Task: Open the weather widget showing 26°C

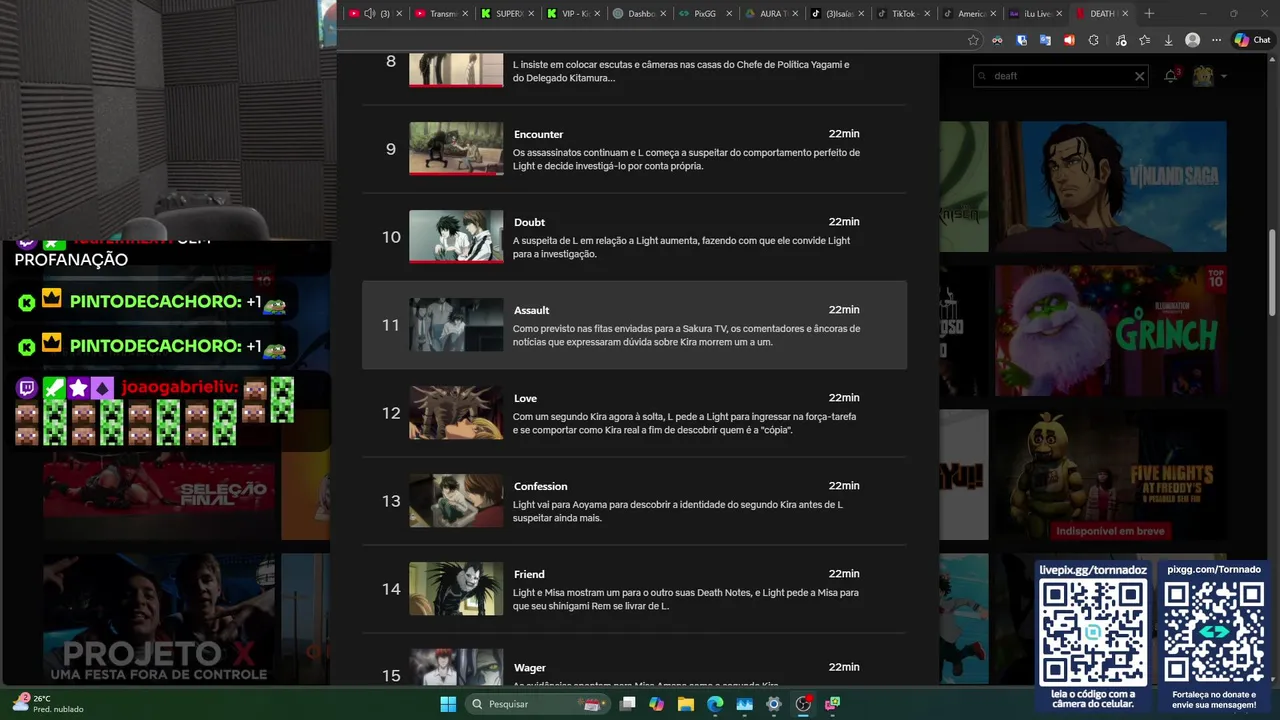Action: tap(46, 703)
